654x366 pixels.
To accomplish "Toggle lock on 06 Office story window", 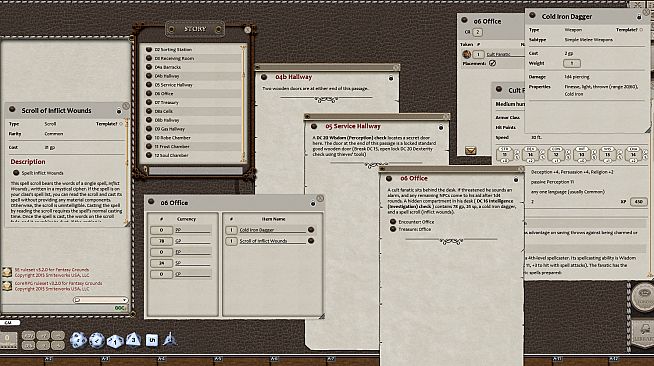I will [516, 180].
